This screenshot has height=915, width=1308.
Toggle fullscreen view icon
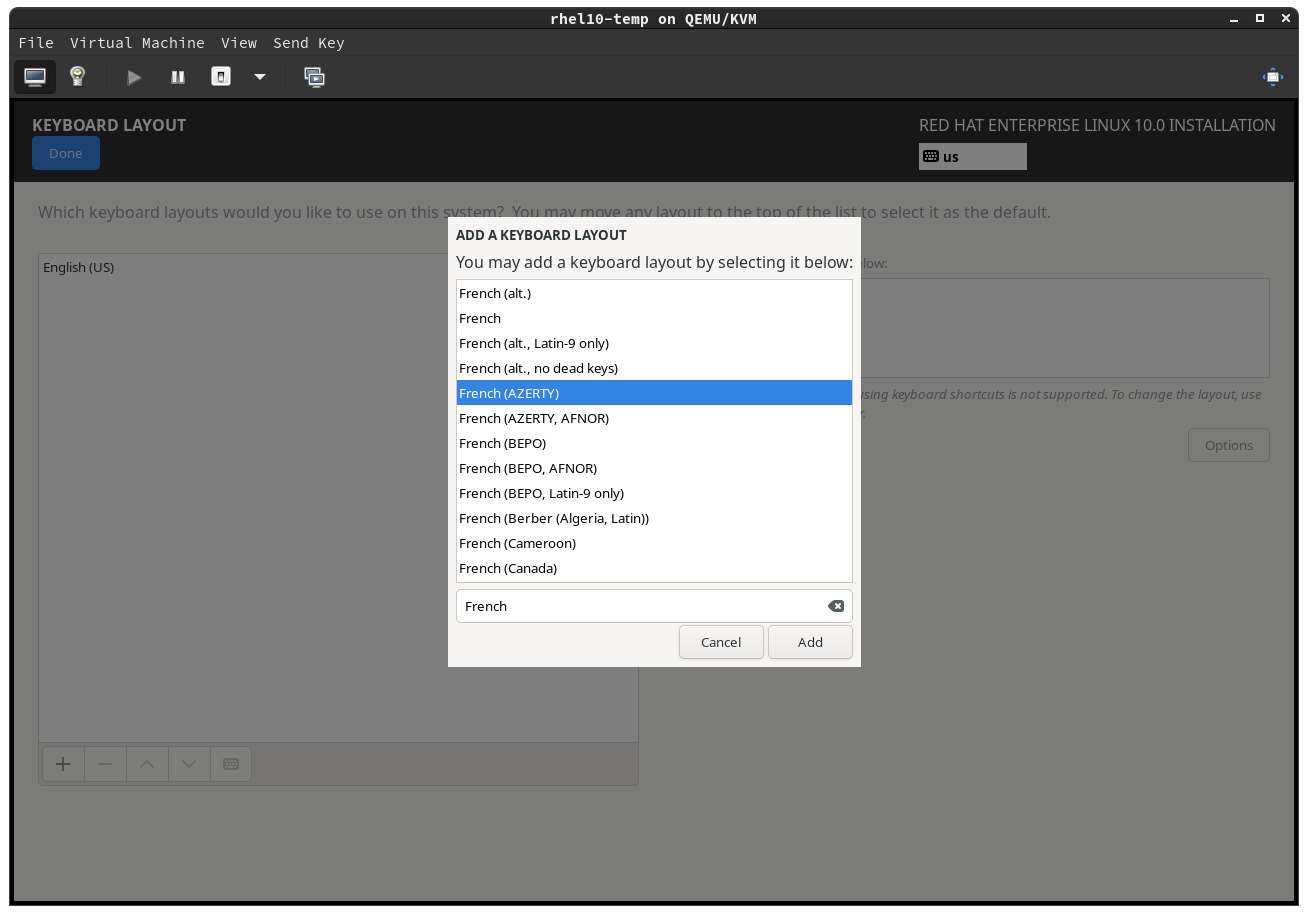coord(1273,77)
